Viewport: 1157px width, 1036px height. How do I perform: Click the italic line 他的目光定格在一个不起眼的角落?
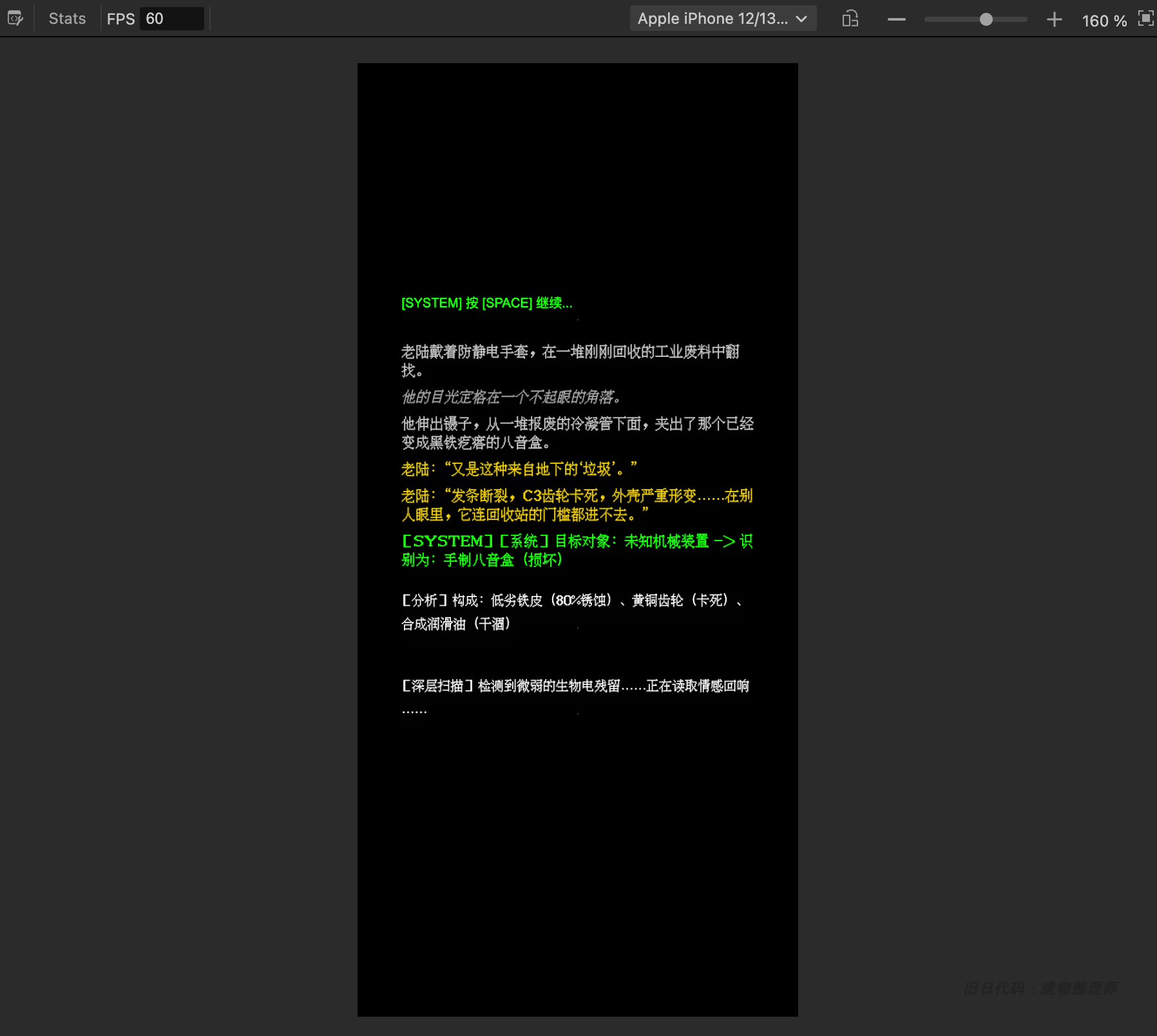coord(512,397)
